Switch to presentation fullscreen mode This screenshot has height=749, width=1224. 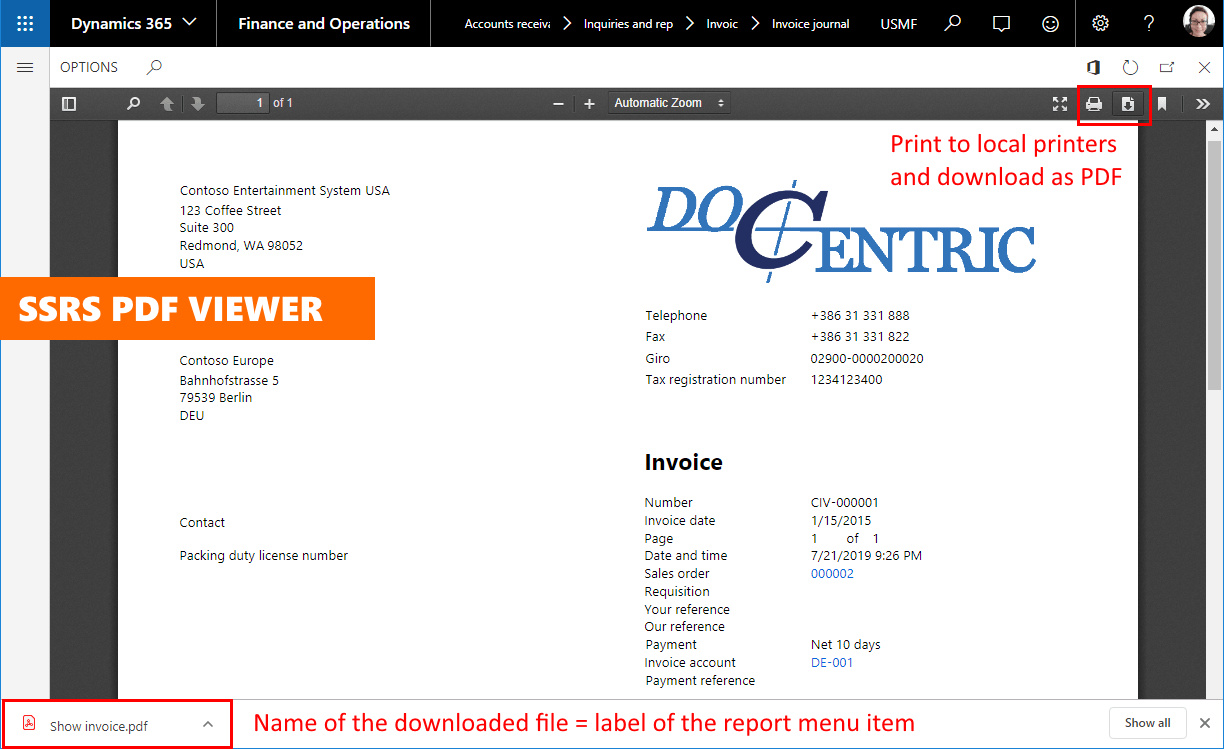point(1060,103)
